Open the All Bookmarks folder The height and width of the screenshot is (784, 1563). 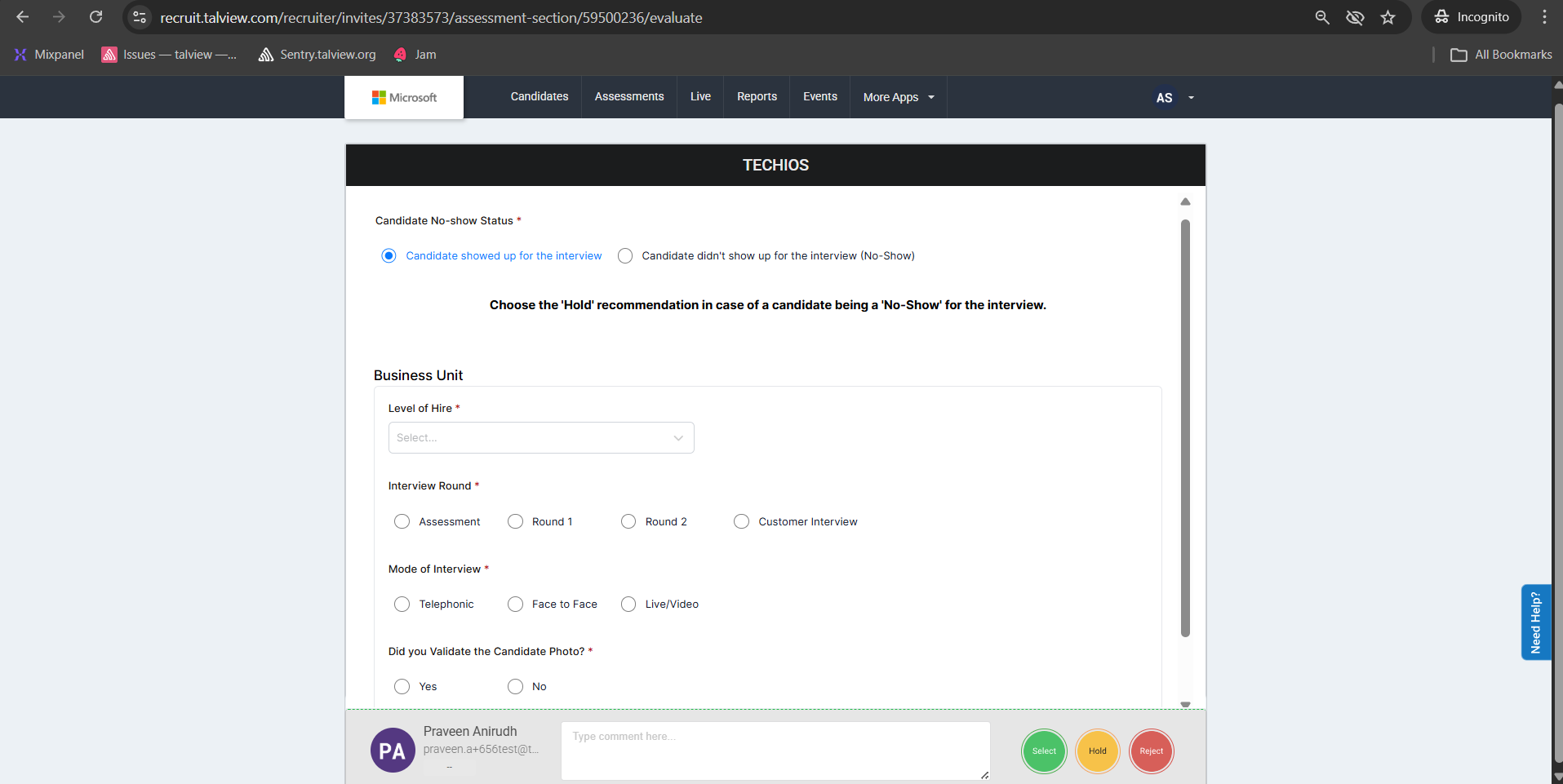pyautogui.click(x=1501, y=55)
